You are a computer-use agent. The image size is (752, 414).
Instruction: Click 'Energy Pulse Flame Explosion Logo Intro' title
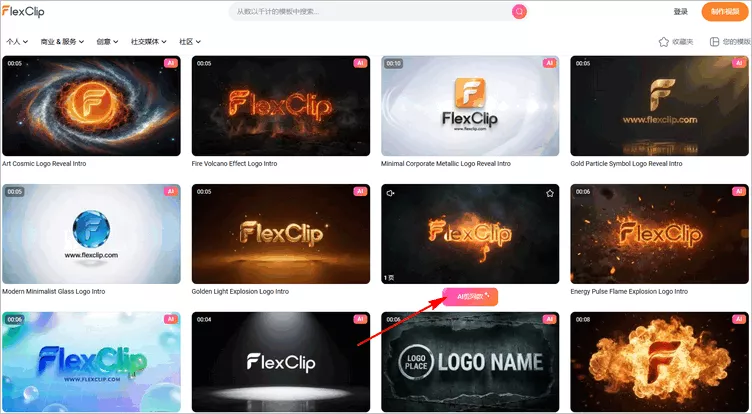pos(629,292)
